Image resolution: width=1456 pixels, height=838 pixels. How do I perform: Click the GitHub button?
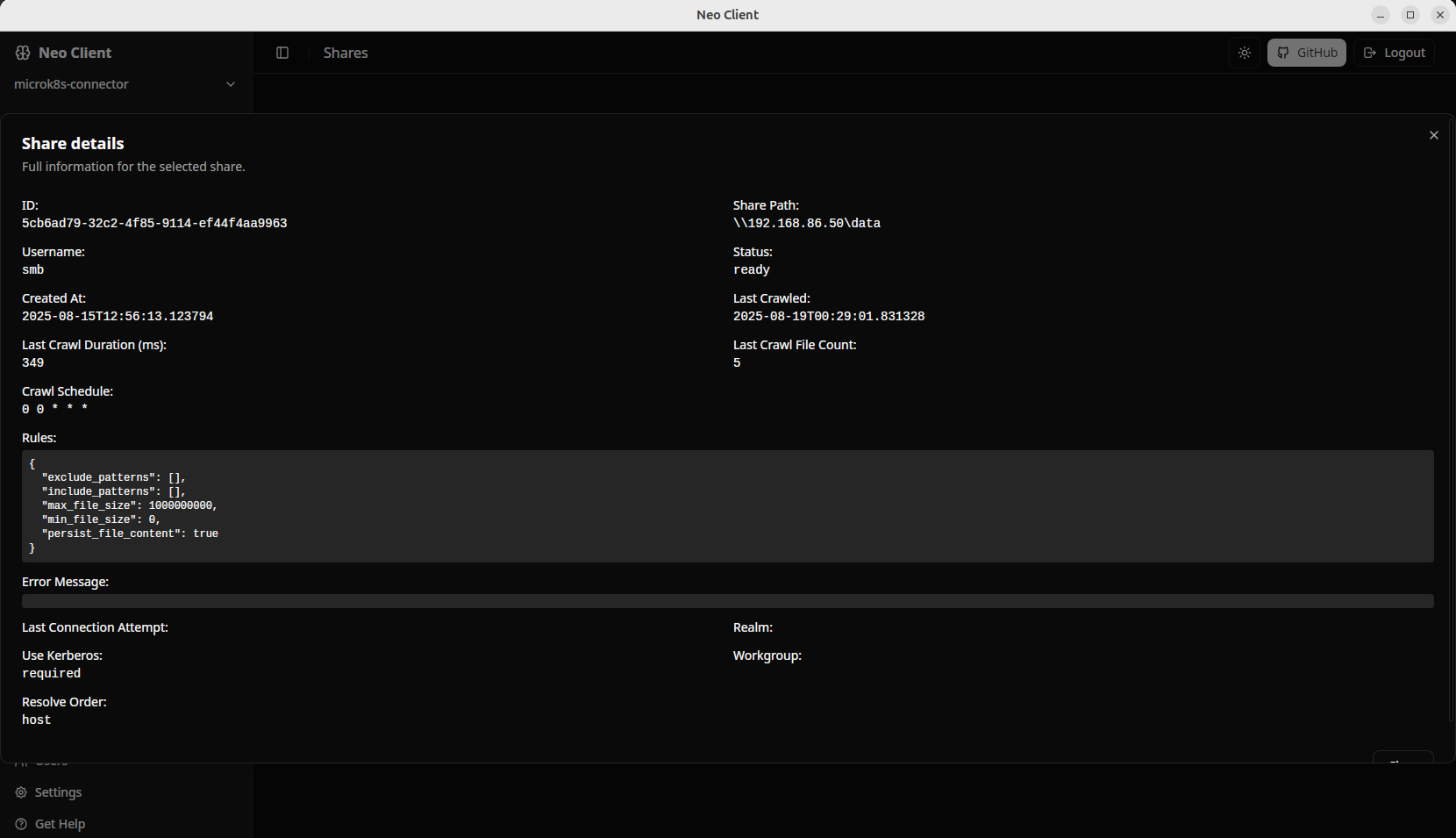1306,53
